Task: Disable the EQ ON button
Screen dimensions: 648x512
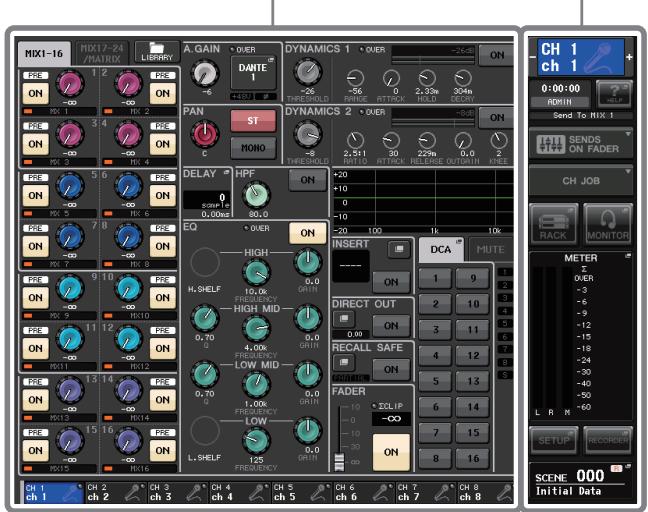Action: pos(307,233)
